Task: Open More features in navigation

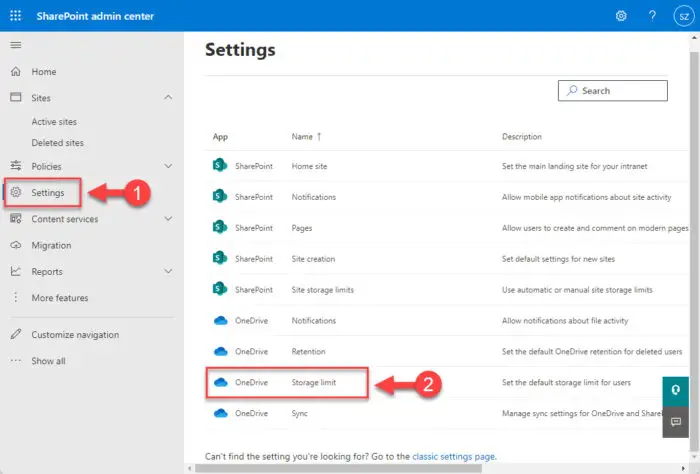Action: click(x=60, y=297)
